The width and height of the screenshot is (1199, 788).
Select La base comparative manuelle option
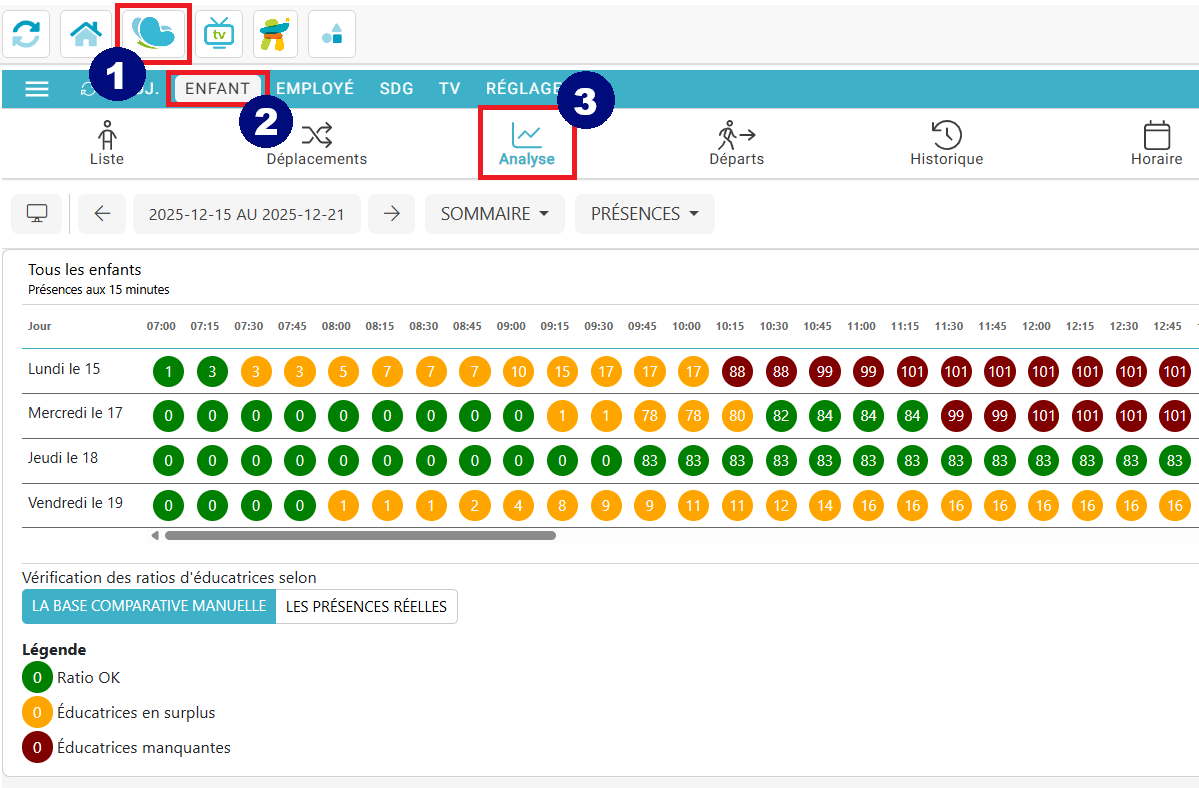coord(149,607)
